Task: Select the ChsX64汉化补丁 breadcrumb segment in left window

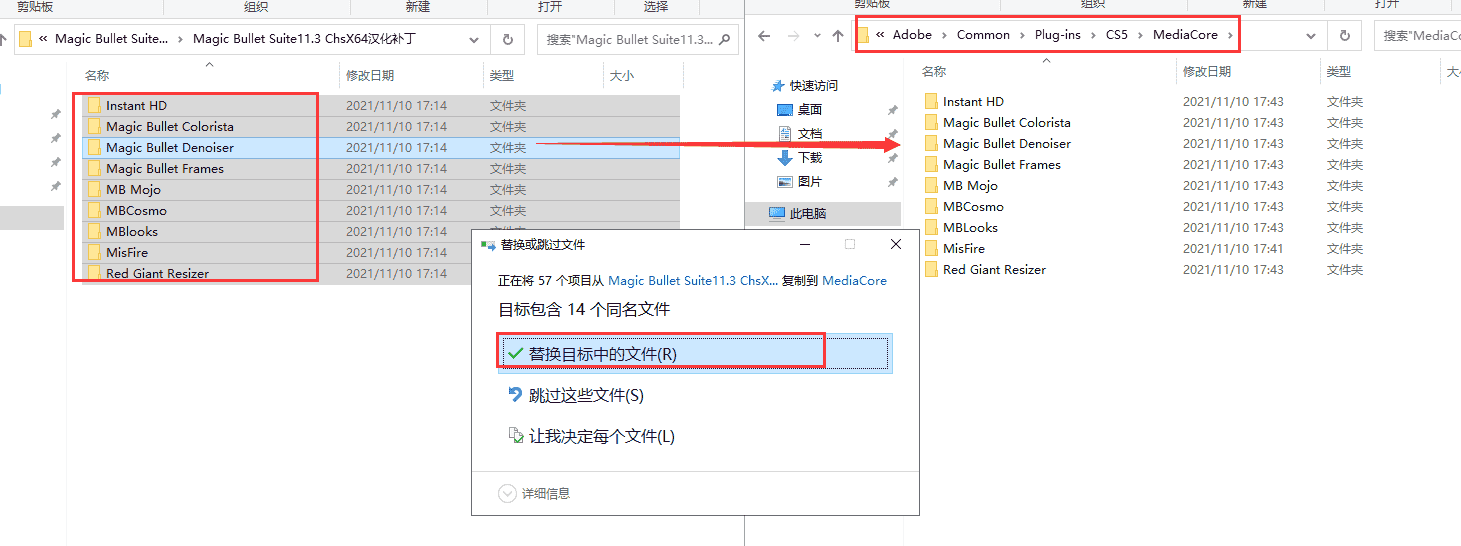Action: [x=304, y=39]
